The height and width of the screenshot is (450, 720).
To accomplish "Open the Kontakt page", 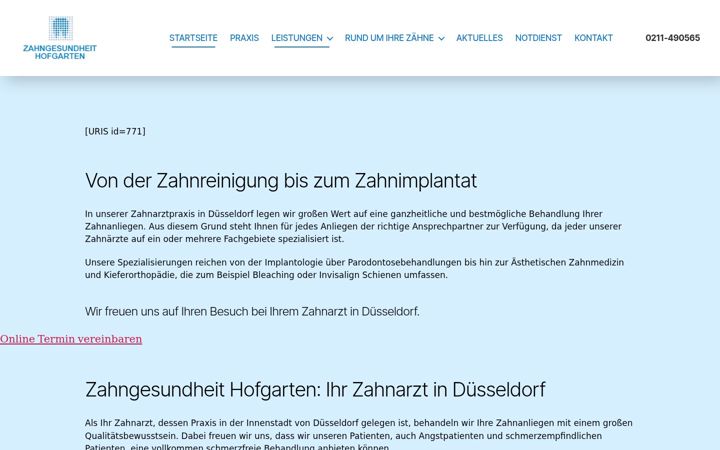I will click(x=593, y=38).
